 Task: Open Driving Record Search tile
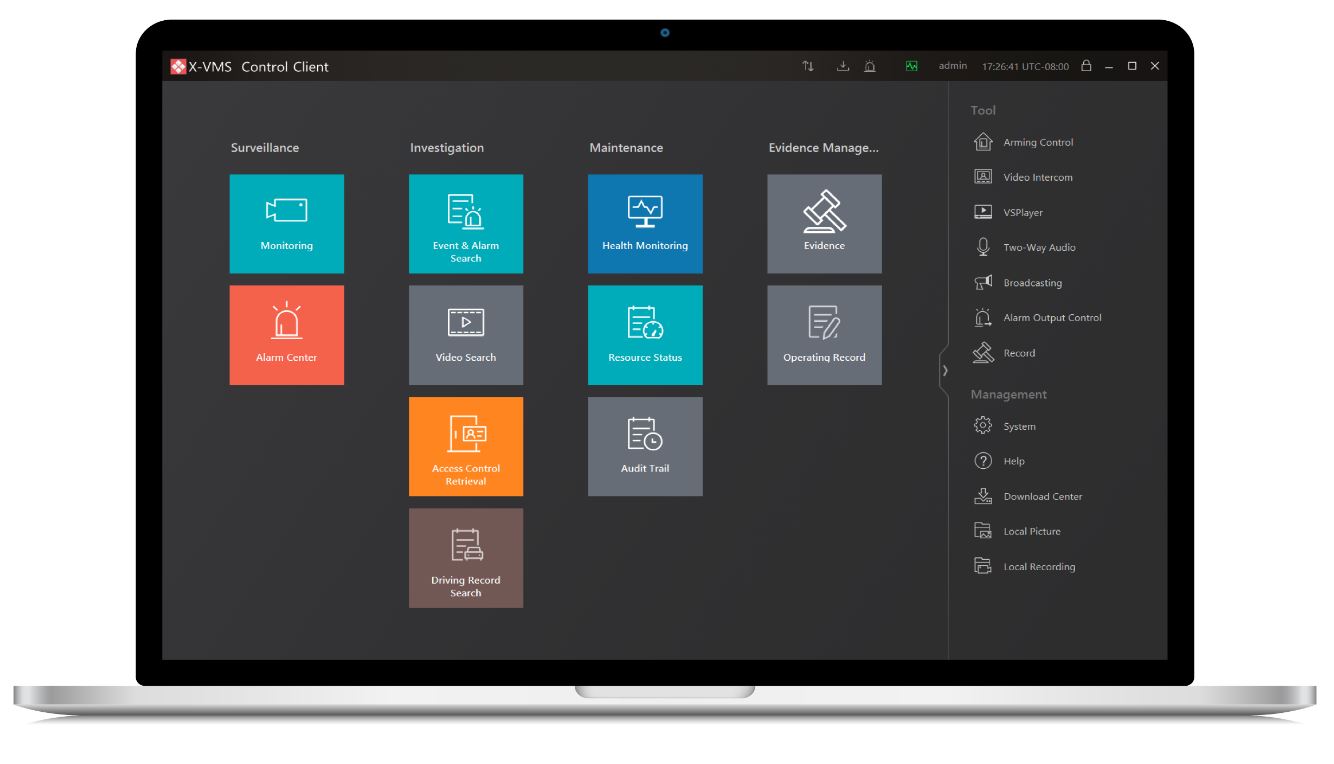tap(465, 558)
